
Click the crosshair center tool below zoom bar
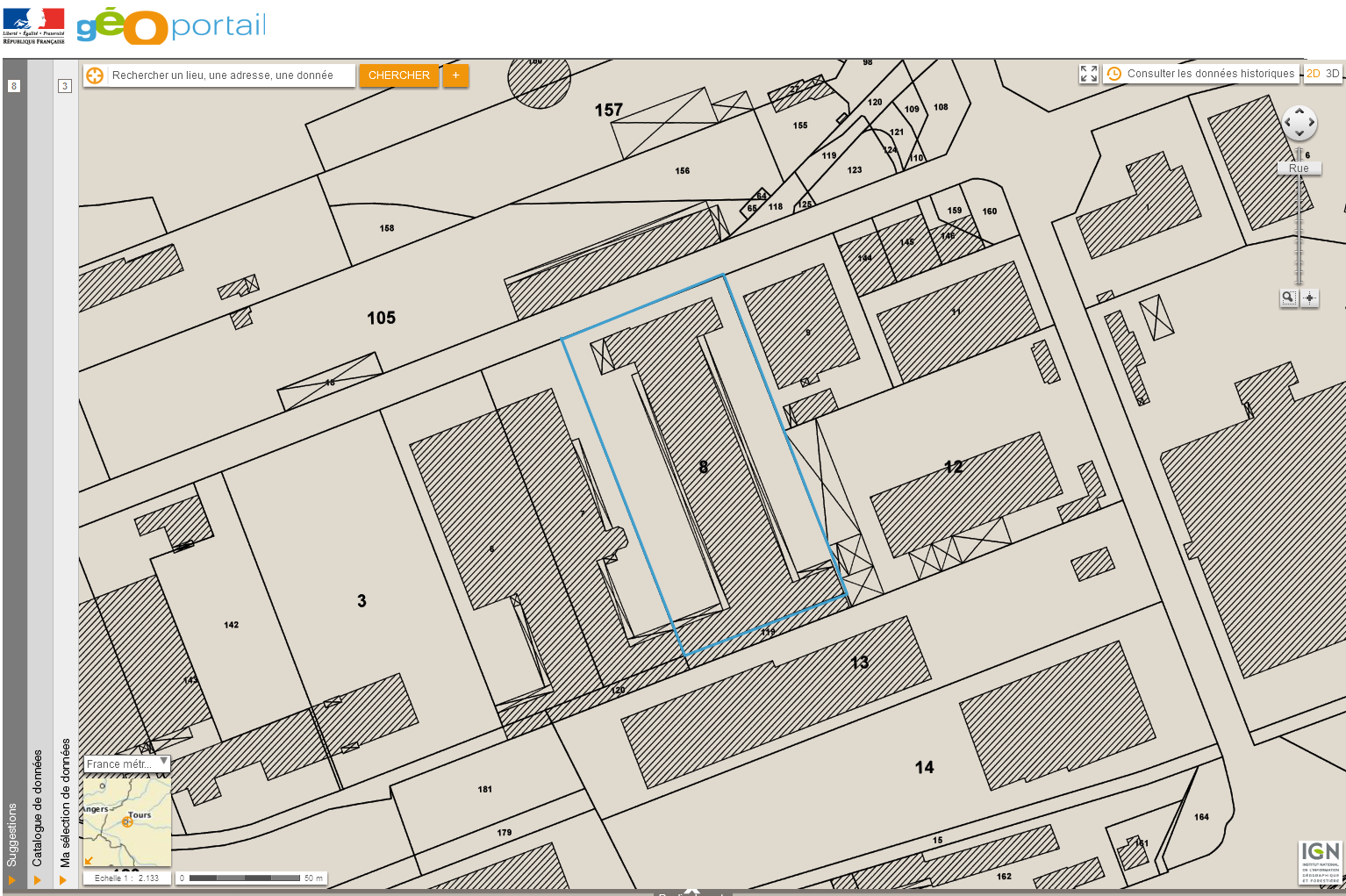point(1309,297)
